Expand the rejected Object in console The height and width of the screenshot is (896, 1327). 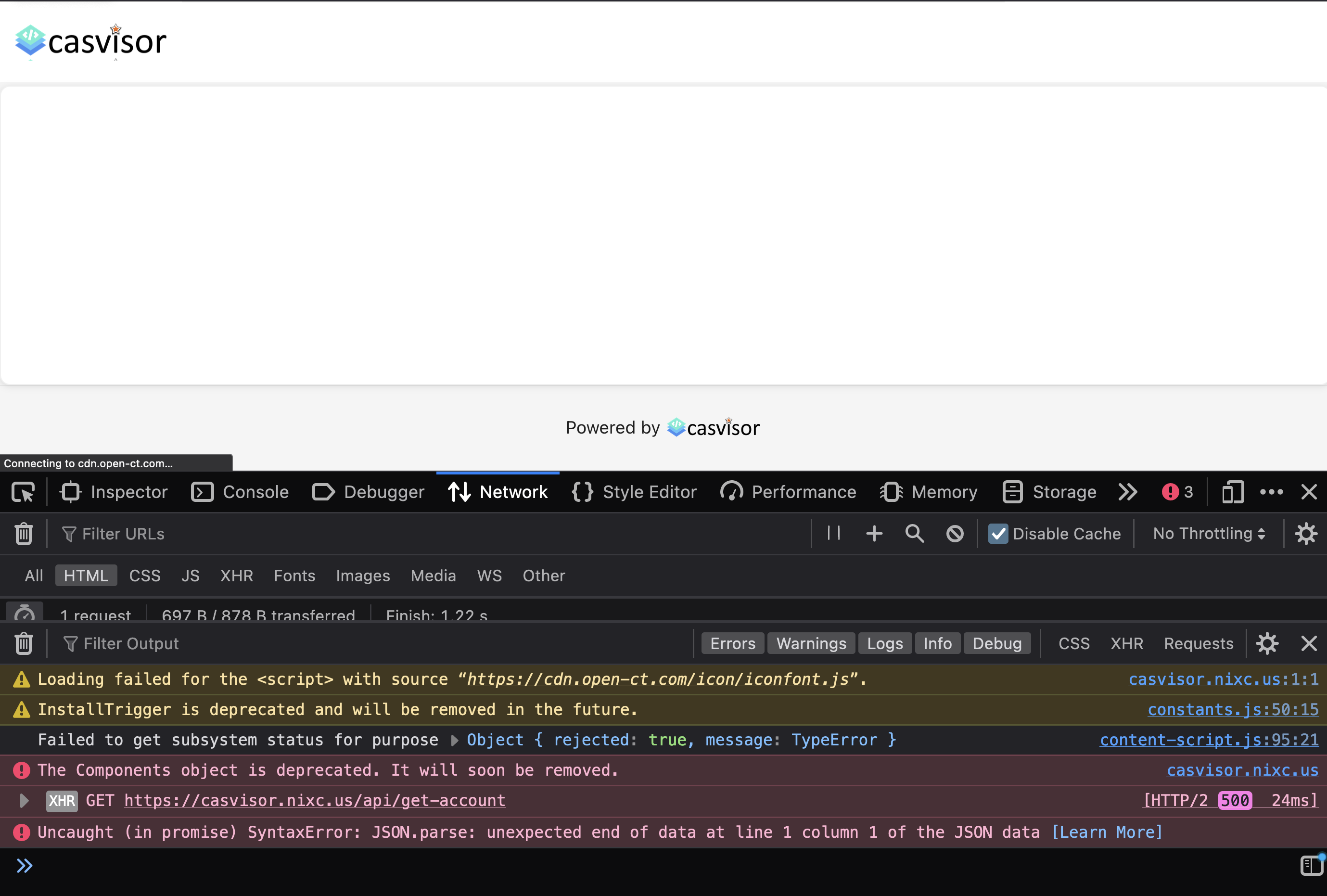pos(455,740)
